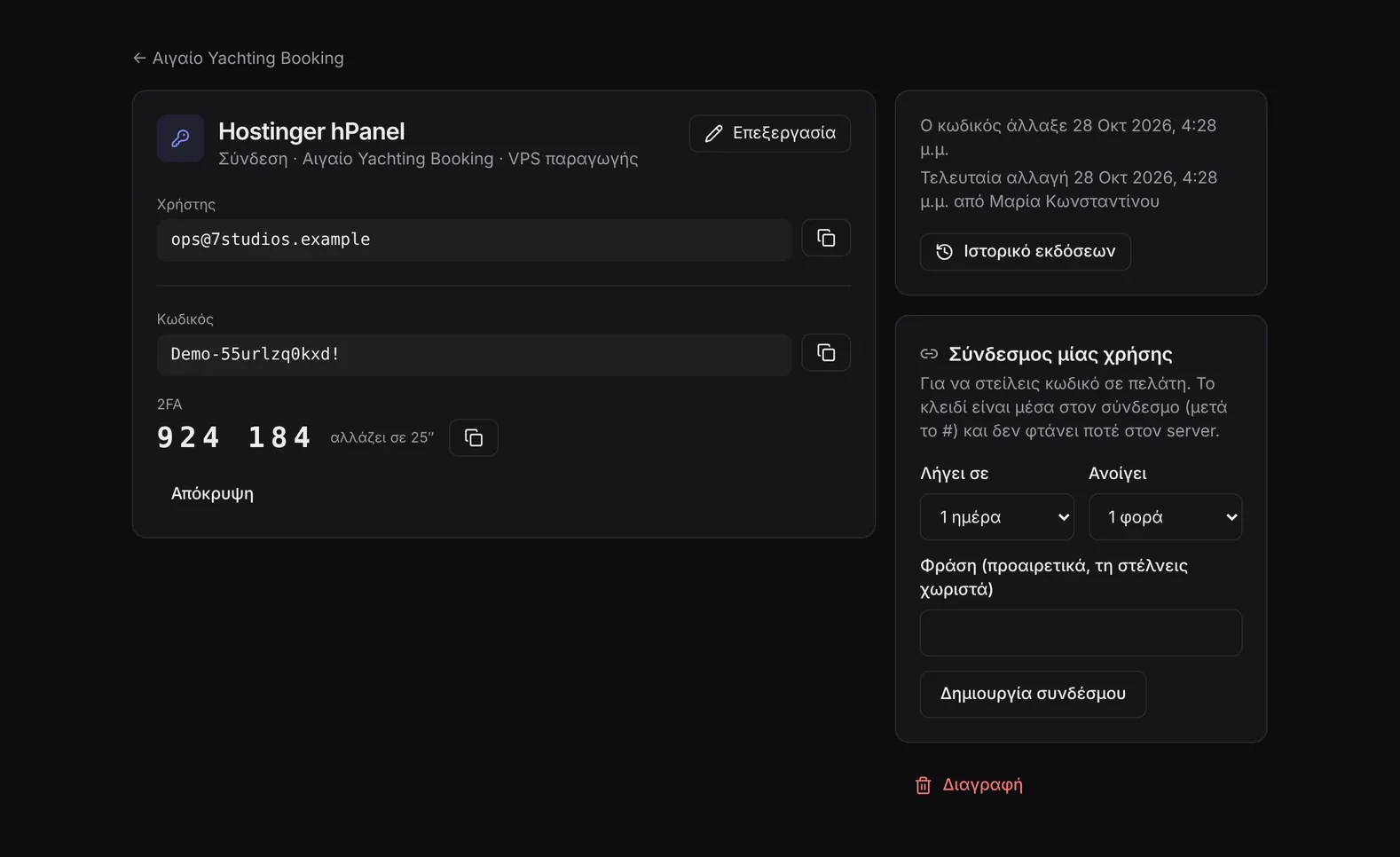The width and height of the screenshot is (1400, 857).
Task: Open Επεξεργασία to edit the entry
Action: tap(769, 133)
